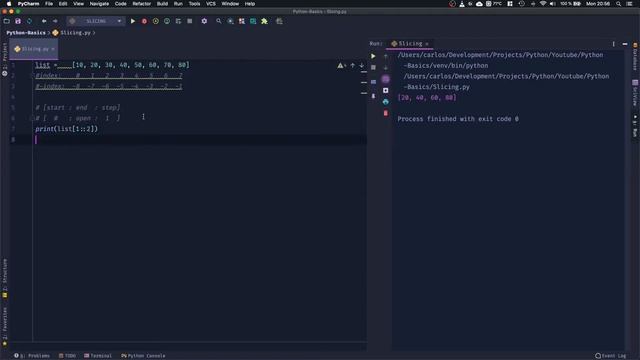Screen dimensions: 640x360
Task: Click the open folder icon in the toolbar
Action: tap(7, 21)
